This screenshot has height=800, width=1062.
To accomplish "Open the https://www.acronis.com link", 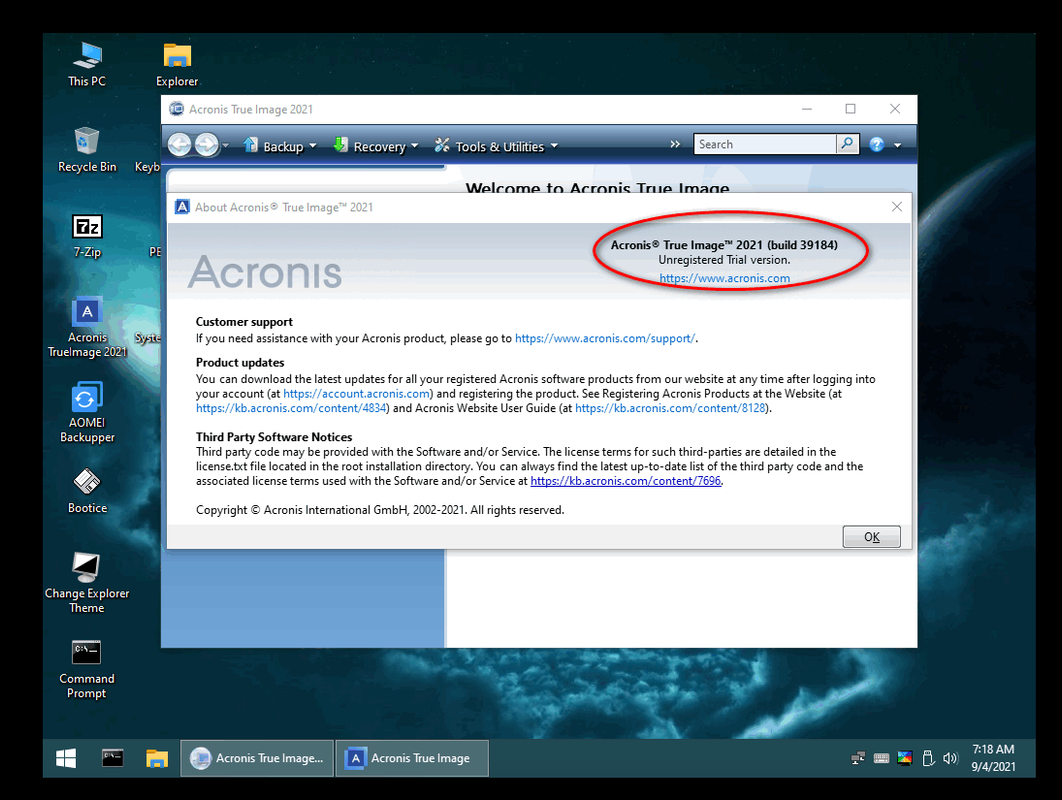I will click(x=724, y=278).
